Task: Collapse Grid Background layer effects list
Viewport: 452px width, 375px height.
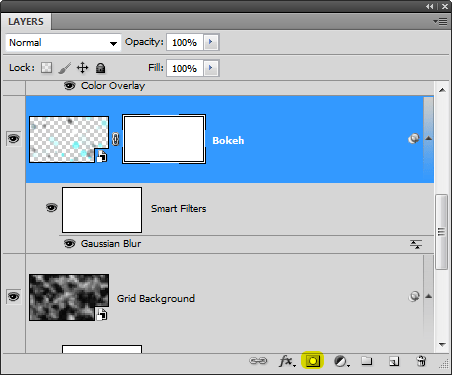Action: point(429,296)
